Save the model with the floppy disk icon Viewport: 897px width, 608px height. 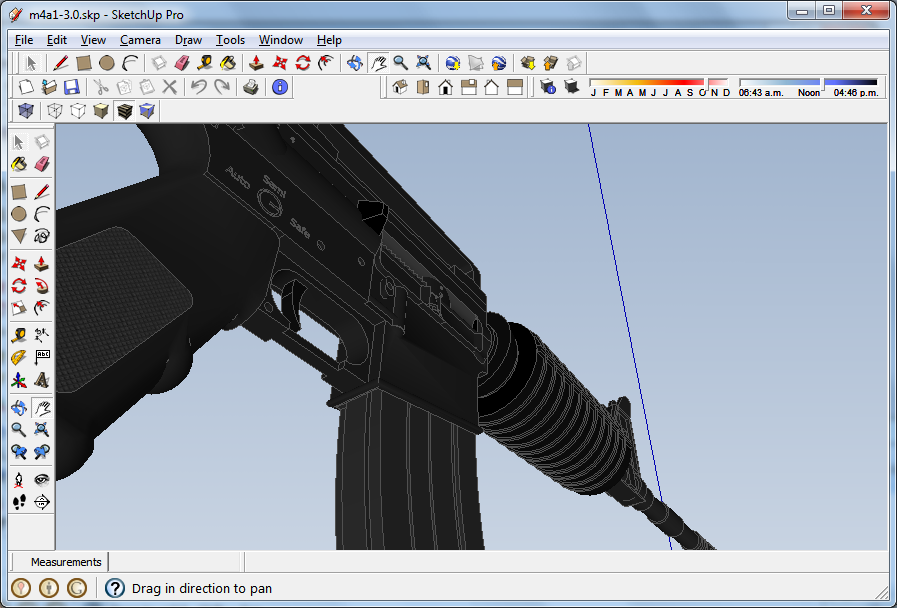[x=72, y=87]
